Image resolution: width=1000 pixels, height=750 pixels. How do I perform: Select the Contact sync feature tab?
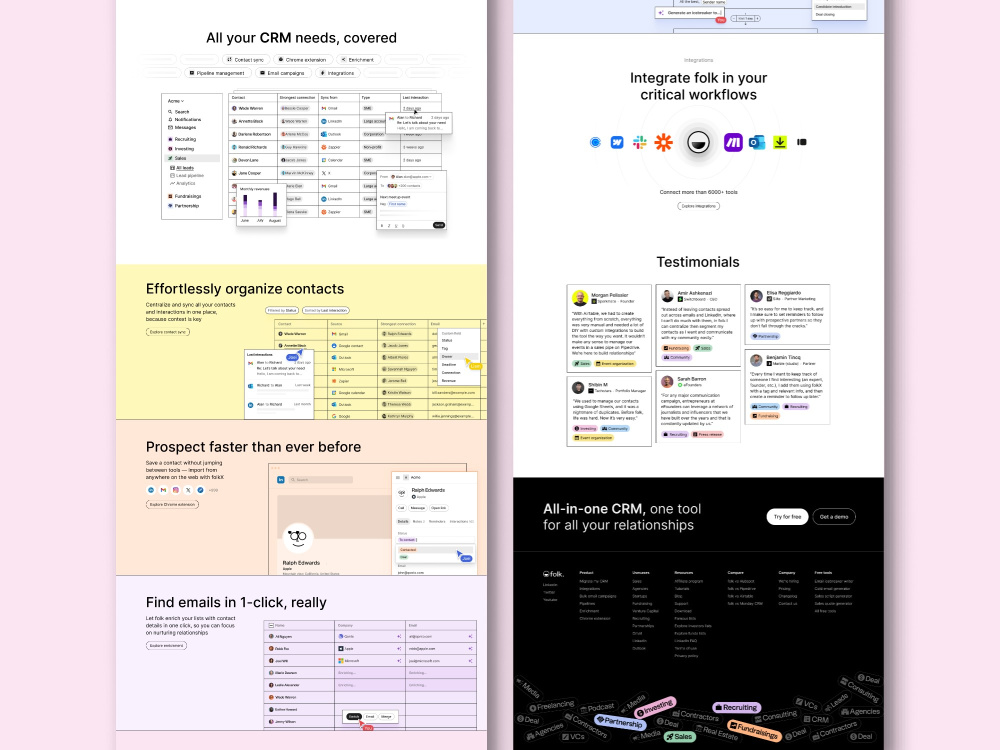(246, 59)
